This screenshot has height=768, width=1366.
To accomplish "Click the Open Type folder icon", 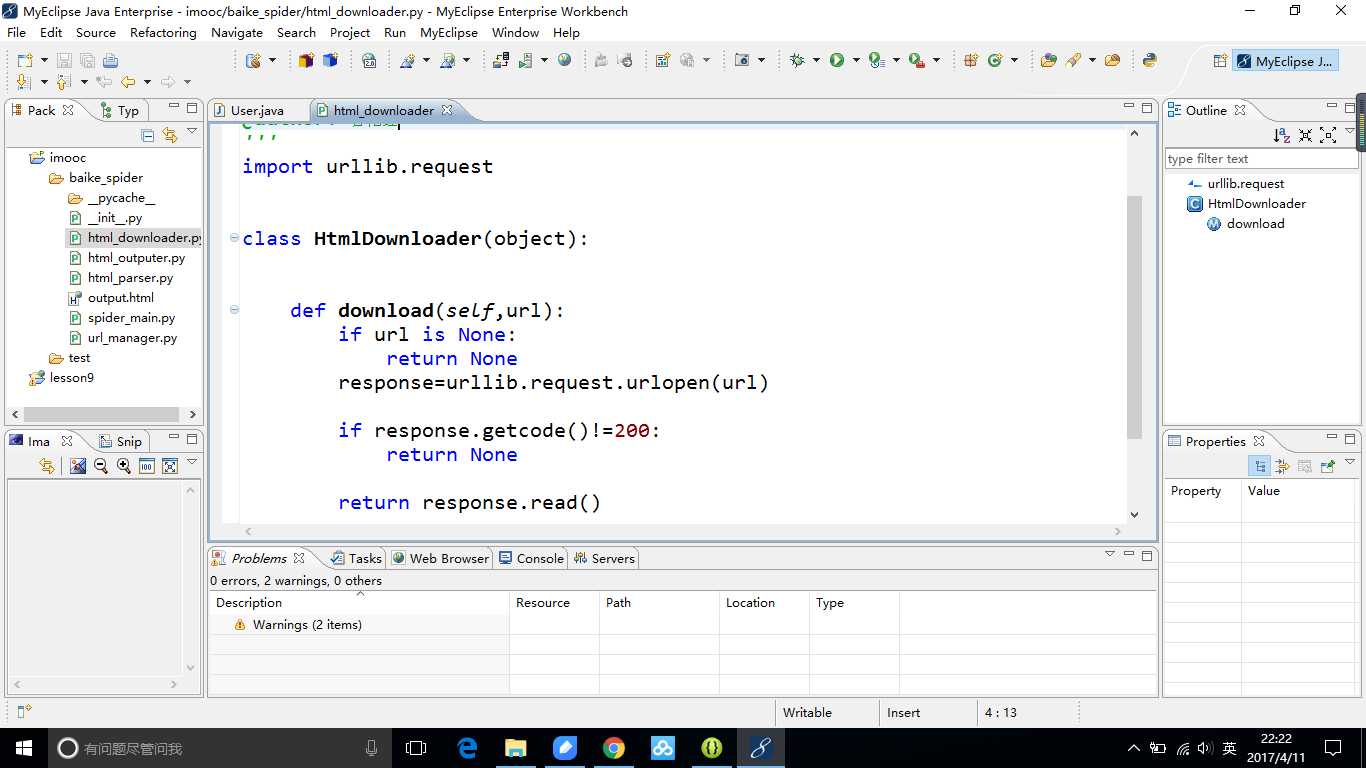I will click(1049, 61).
